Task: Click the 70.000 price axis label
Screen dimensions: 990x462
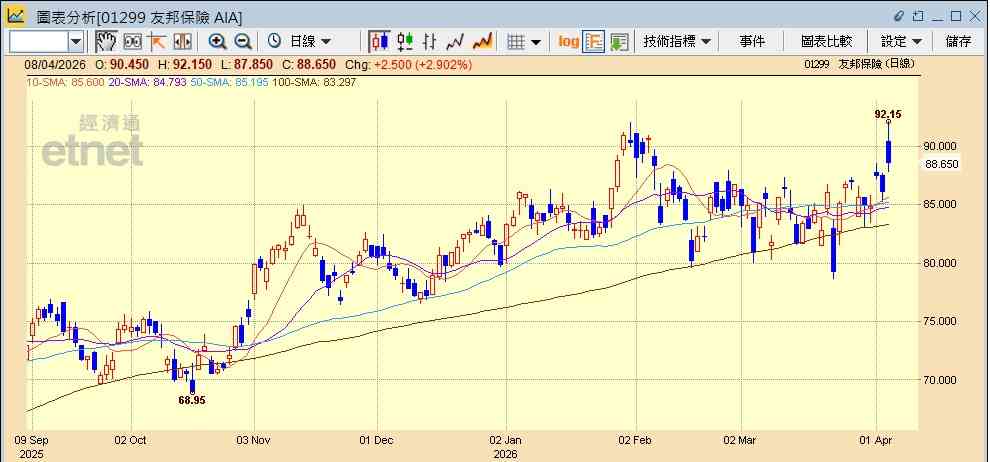Action: pyautogui.click(x=942, y=380)
